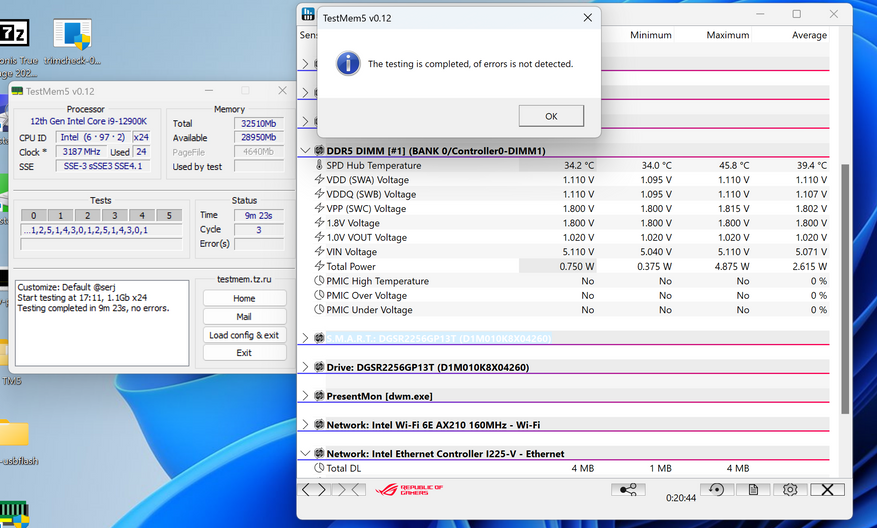Click the left navigation arrow in HWiNFO toolbar
Image resolution: width=877 pixels, height=528 pixels.
pos(307,489)
